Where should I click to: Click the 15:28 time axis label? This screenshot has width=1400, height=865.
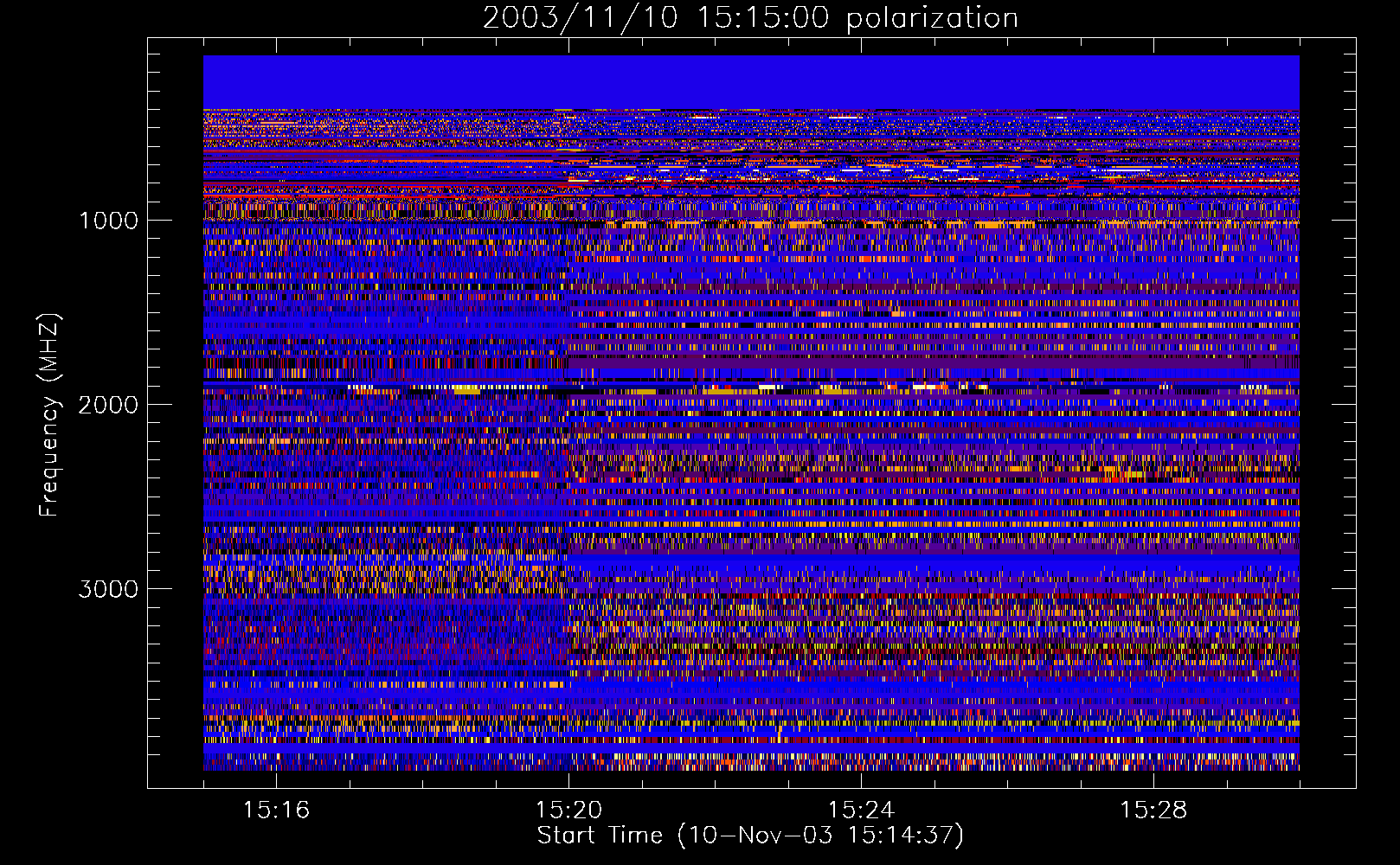point(1153,811)
